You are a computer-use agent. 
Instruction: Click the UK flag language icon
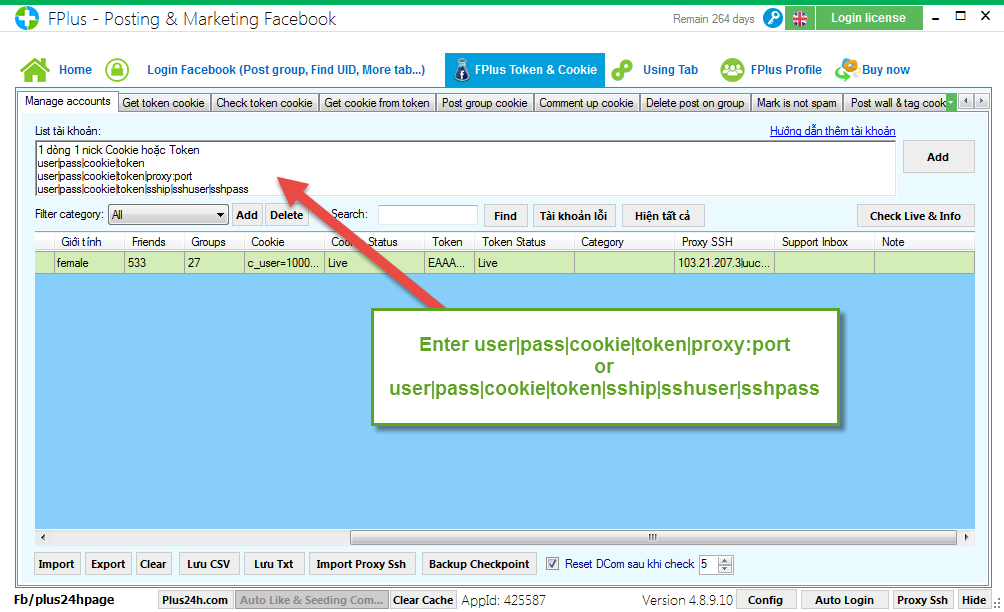(799, 18)
